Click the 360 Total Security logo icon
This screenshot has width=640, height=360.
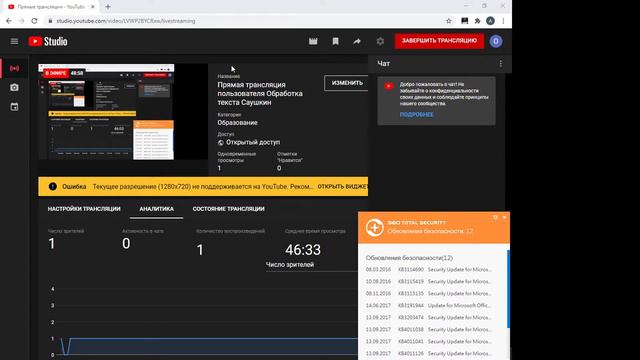(x=374, y=227)
